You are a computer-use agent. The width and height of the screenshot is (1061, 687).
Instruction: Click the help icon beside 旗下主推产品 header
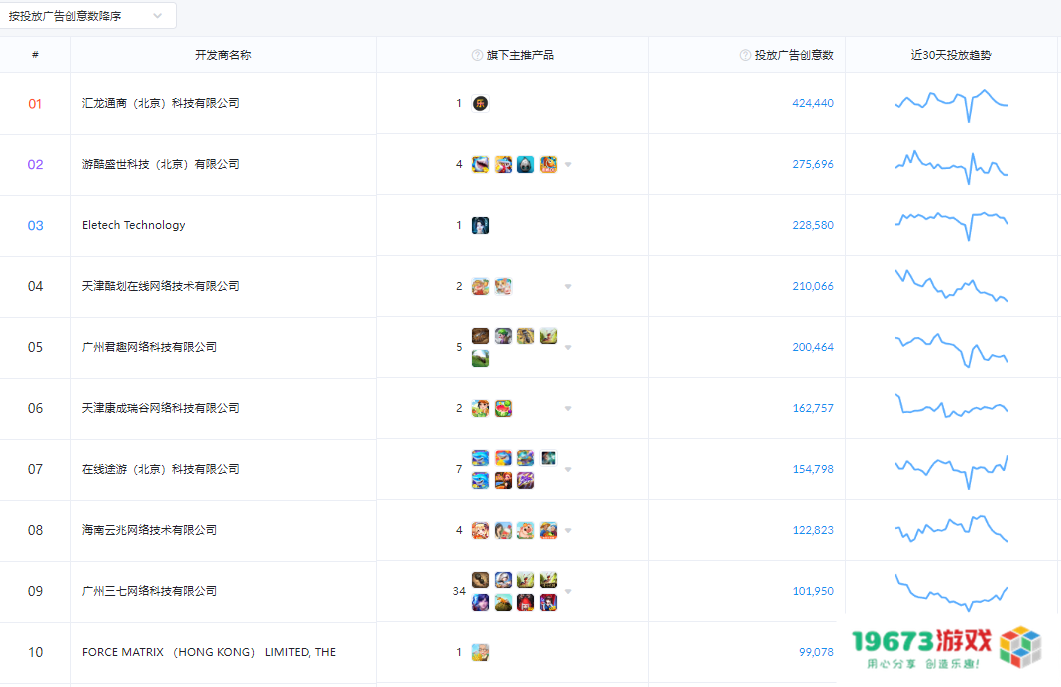click(477, 55)
